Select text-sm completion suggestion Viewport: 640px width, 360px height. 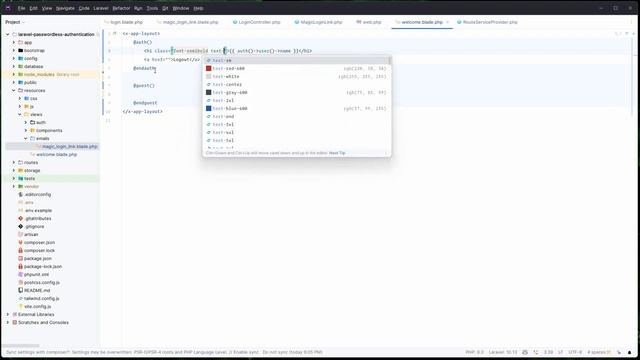[x=296, y=60]
